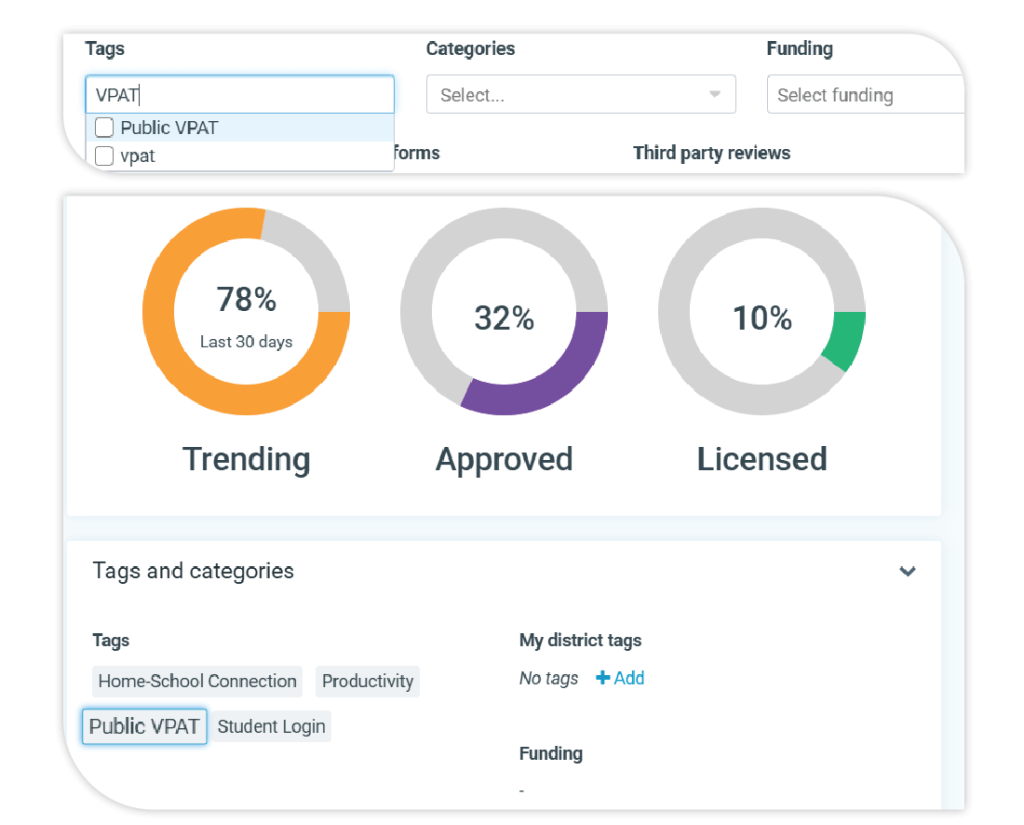Click the Add district tags link
Image resolution: width=1024 pixels, height=825 pixels.
(620, 678)
